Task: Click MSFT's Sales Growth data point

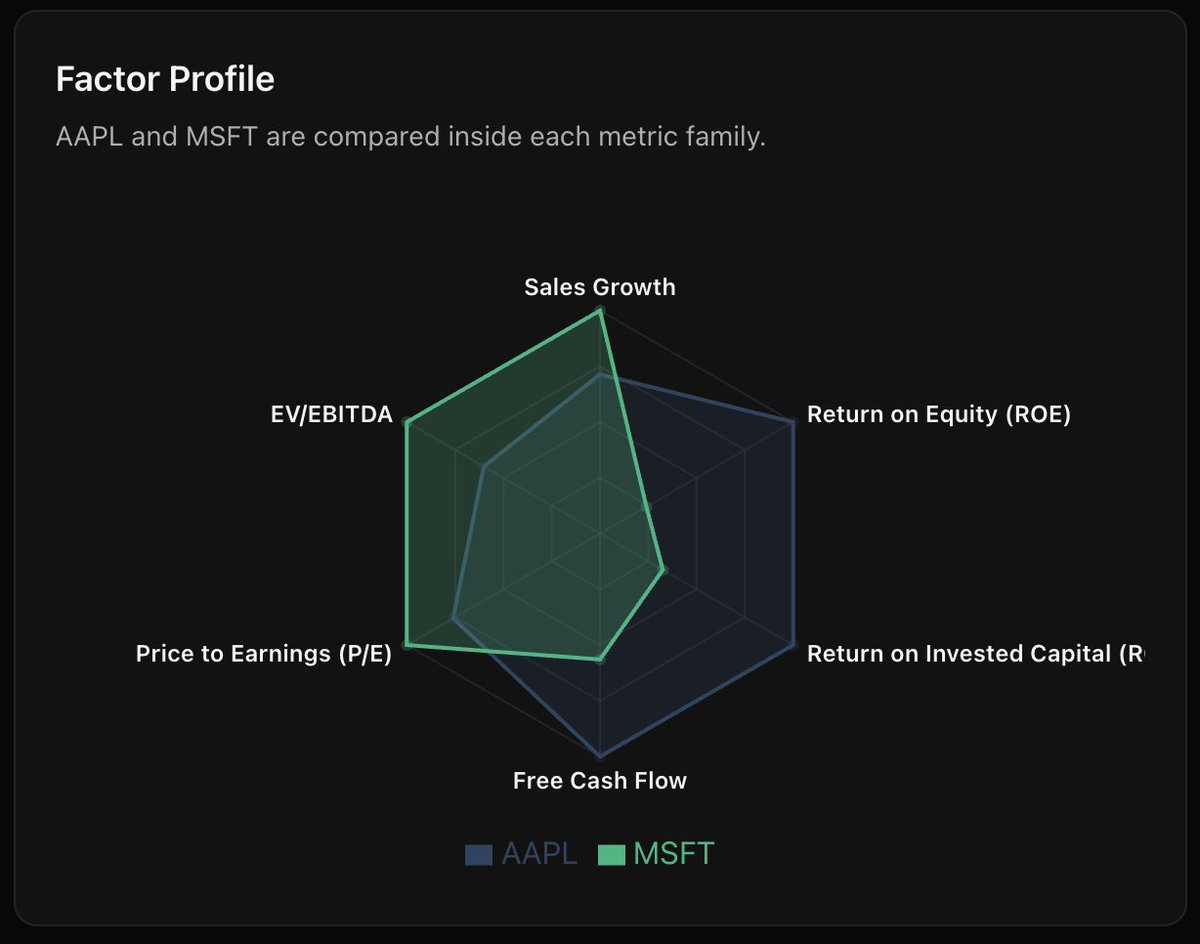Action: pos(600,311)
